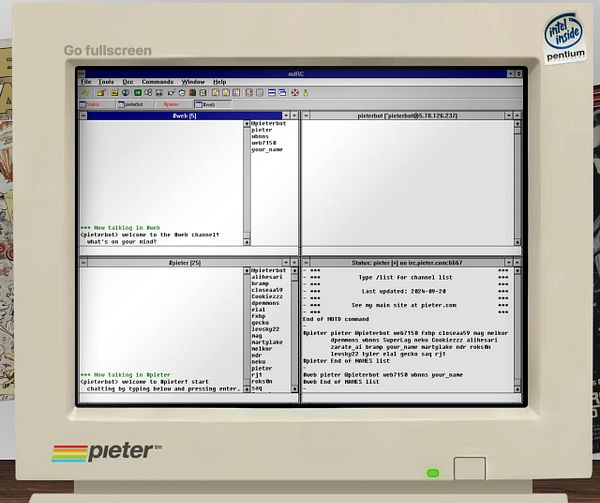
Task: Switch to the #pieter switchbar button
Action: pyautogui.click(x=174, y=104)
